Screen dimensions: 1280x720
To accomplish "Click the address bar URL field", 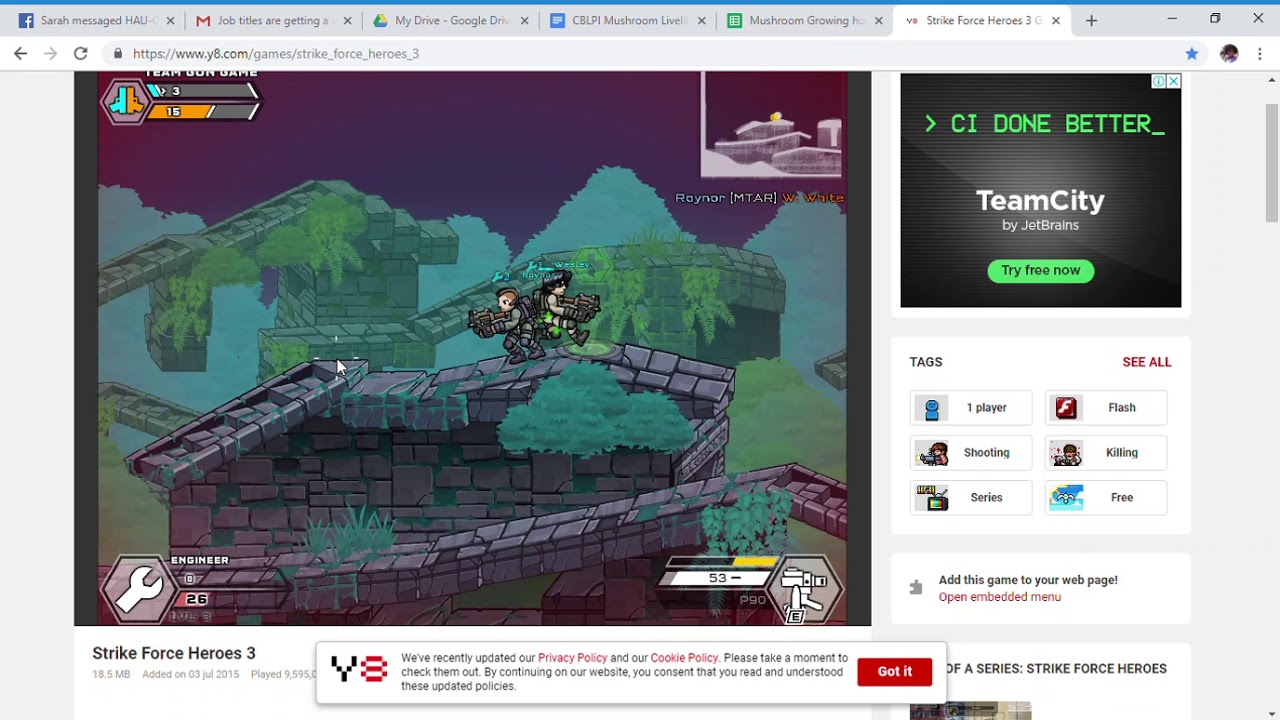I will point(640,54).
